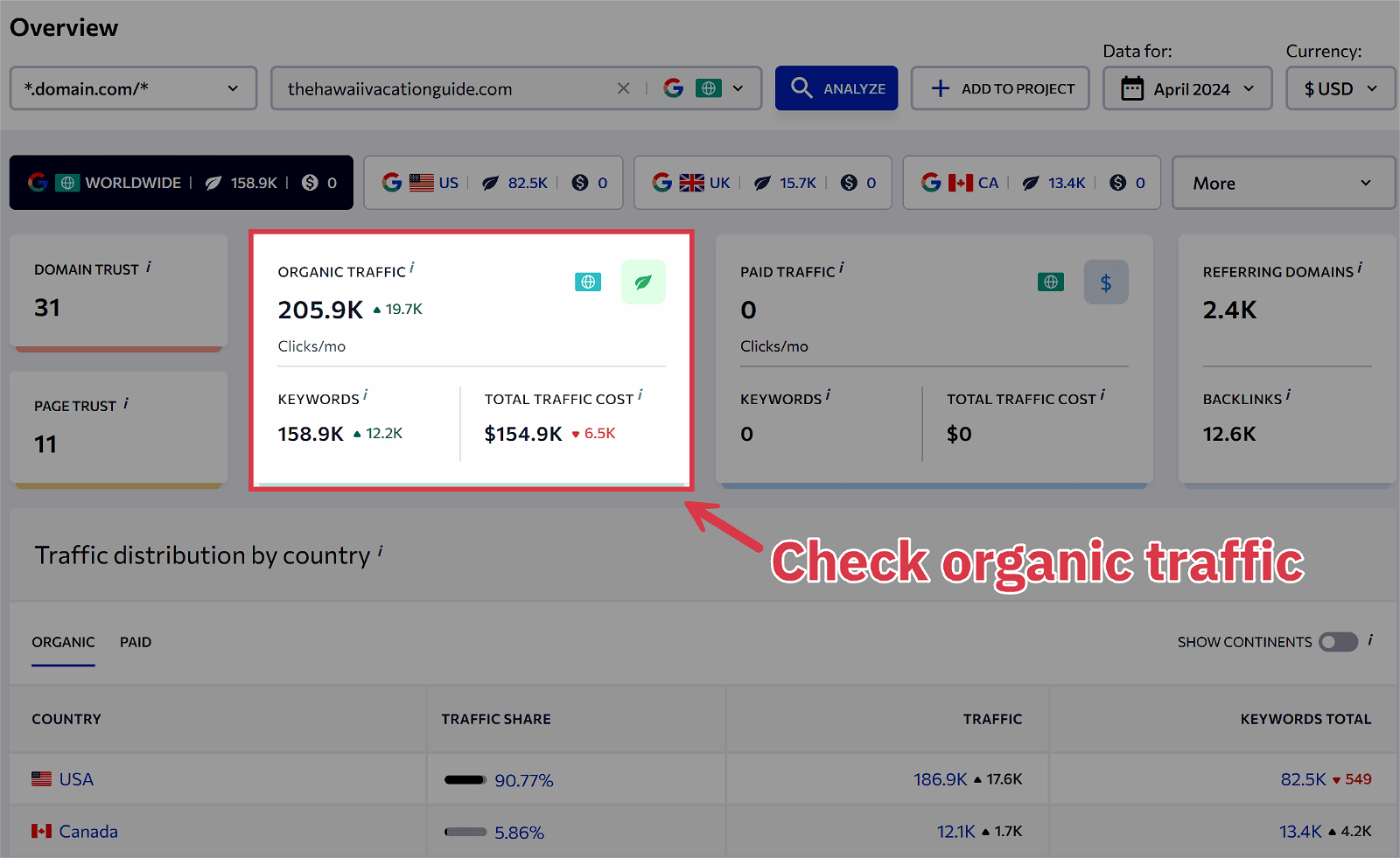1400x858 pixels.
Task: Click the info icon next to Referring Domains
Action: (1360, 269)
